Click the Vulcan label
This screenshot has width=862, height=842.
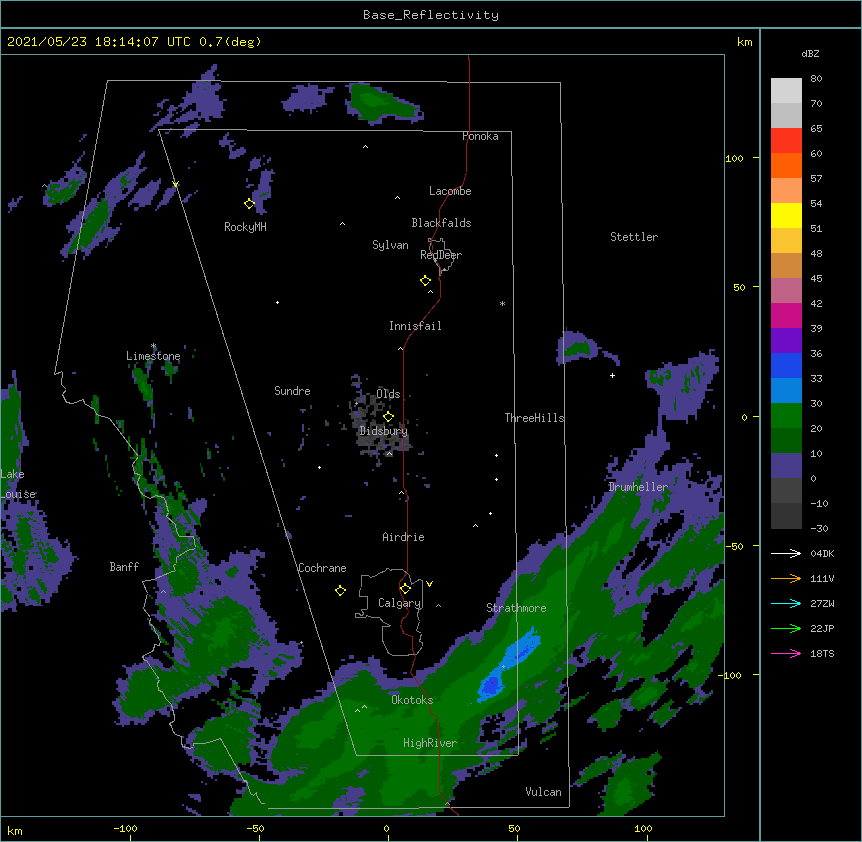click(543, 792)
